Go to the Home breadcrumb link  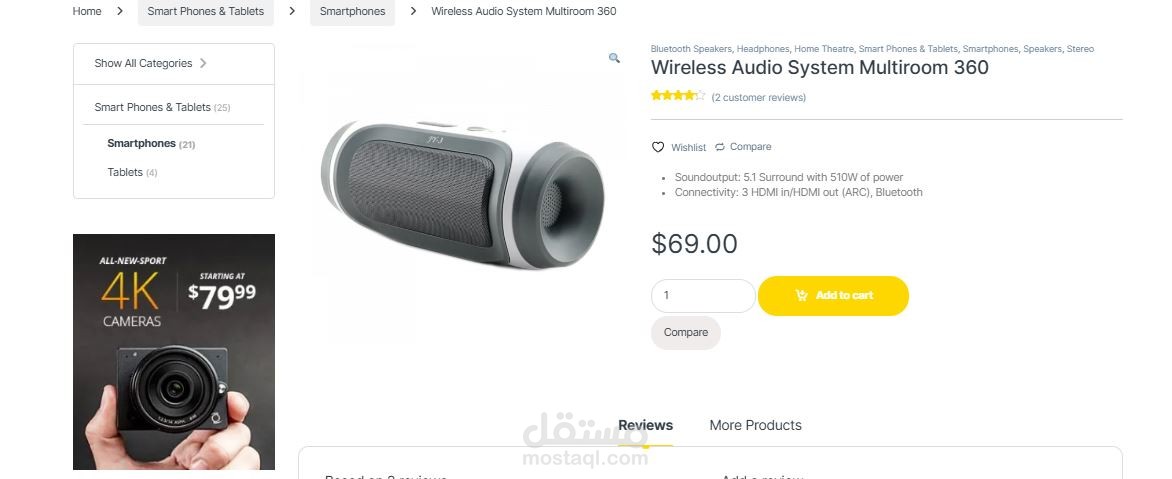click(x=87, y=11)
